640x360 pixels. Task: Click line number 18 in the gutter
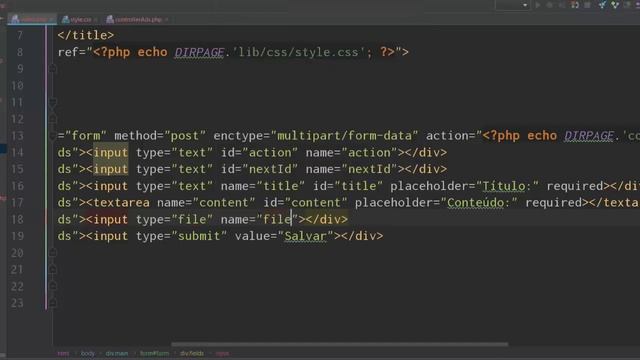pos(17,220)
